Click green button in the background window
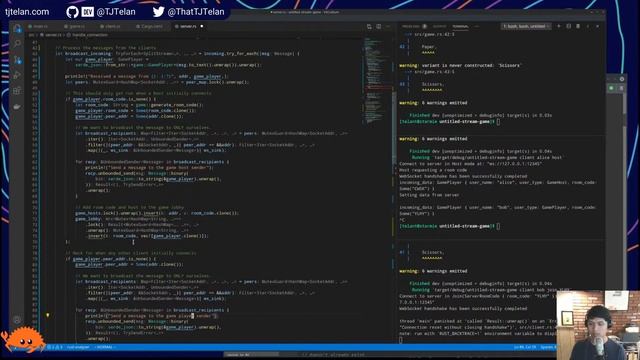The width and height of the screenshot is (640, 360). [611, 88]
